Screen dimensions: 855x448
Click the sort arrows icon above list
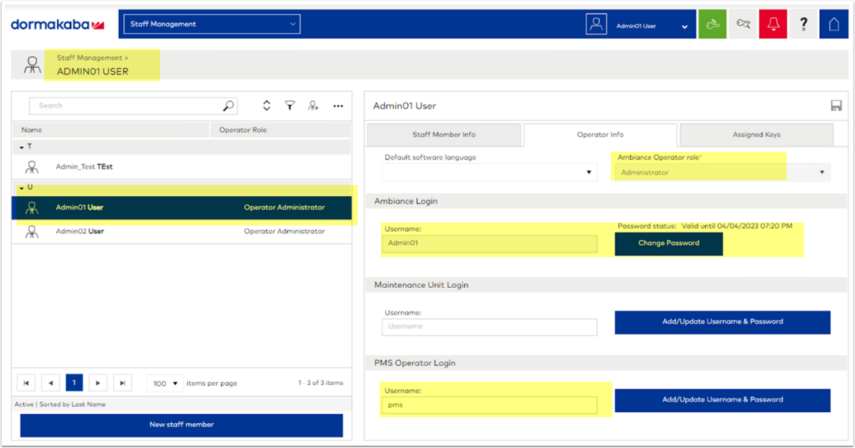tap(266, 106)
